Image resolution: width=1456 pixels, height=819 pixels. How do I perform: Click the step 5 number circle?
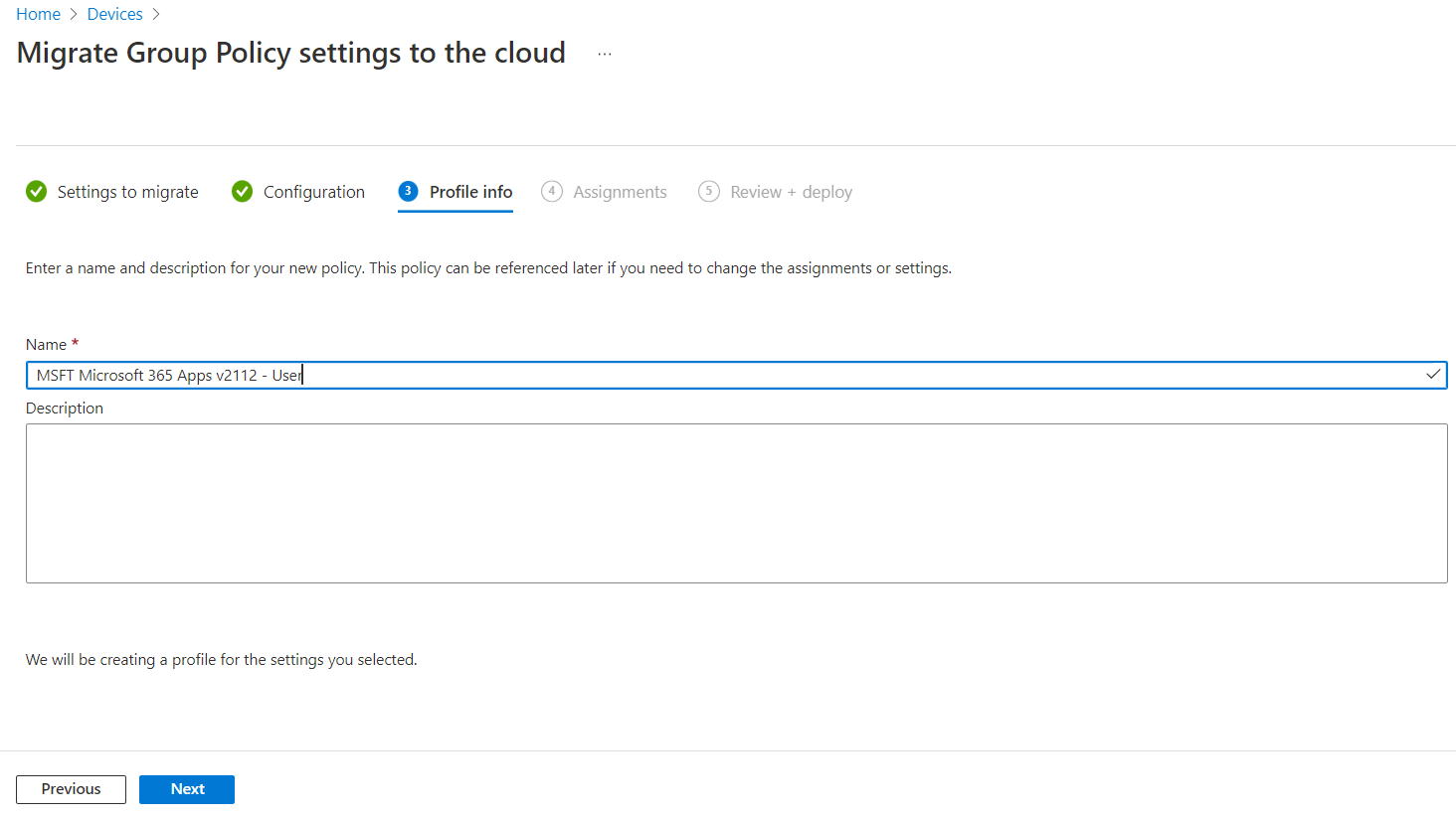709,192
